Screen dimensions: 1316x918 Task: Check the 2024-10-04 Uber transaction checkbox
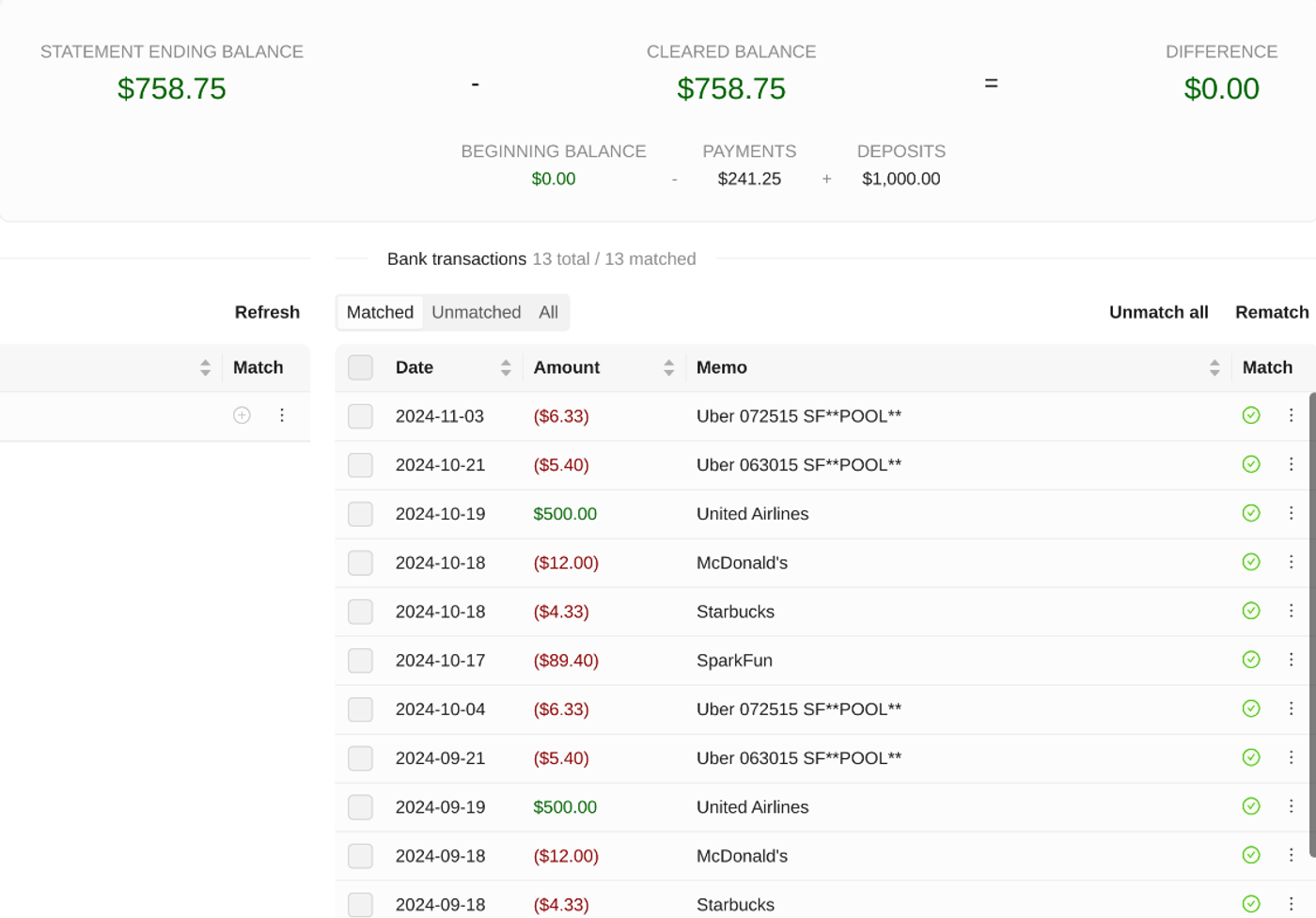click(360, 709)
